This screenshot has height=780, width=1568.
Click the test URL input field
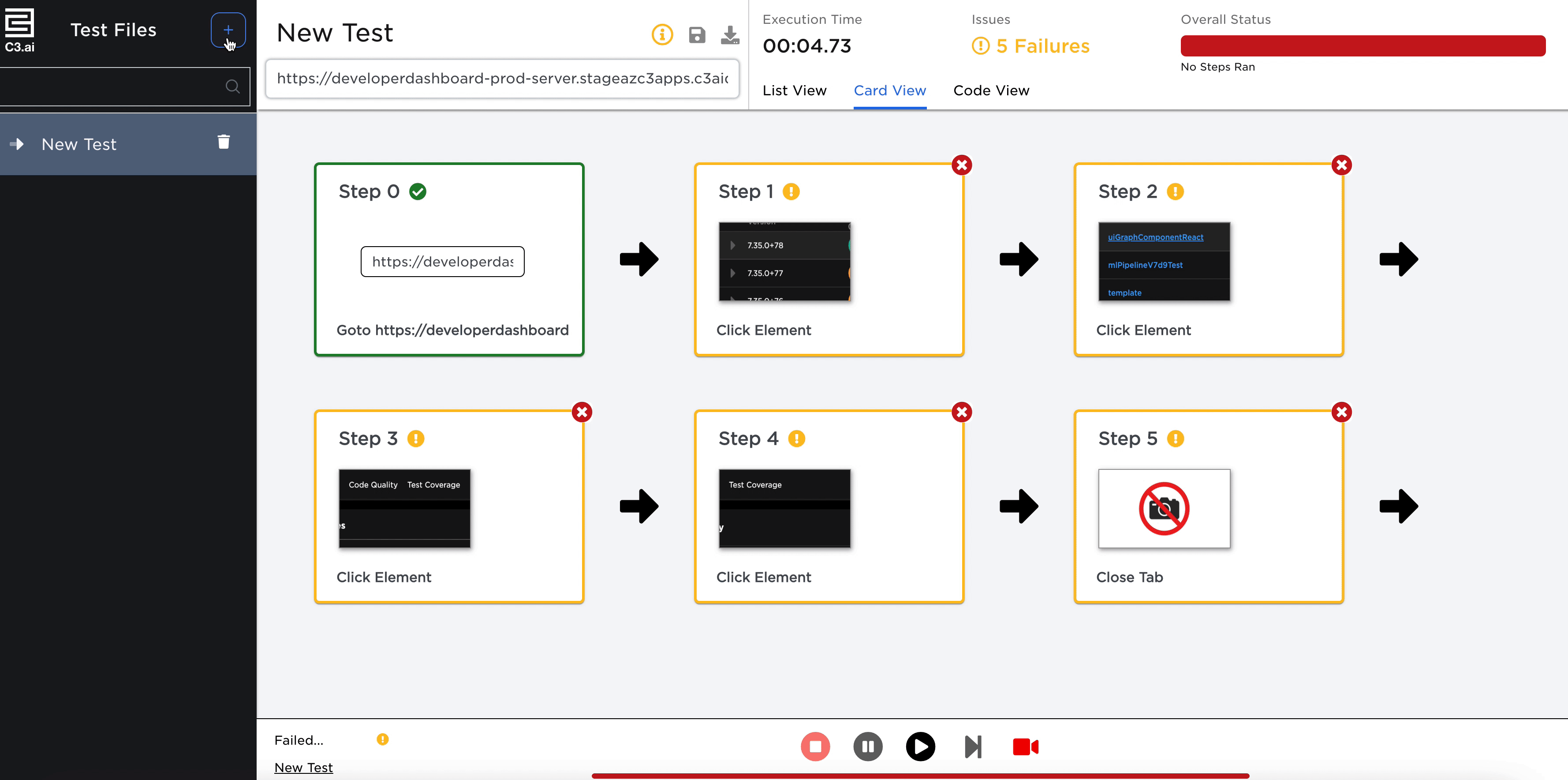[x=502, y=79]
